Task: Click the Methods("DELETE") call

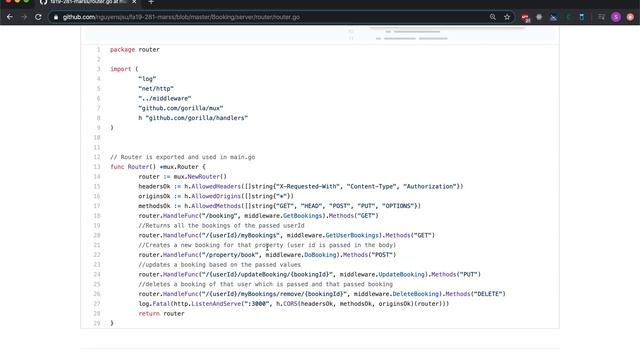Action: 476,294
